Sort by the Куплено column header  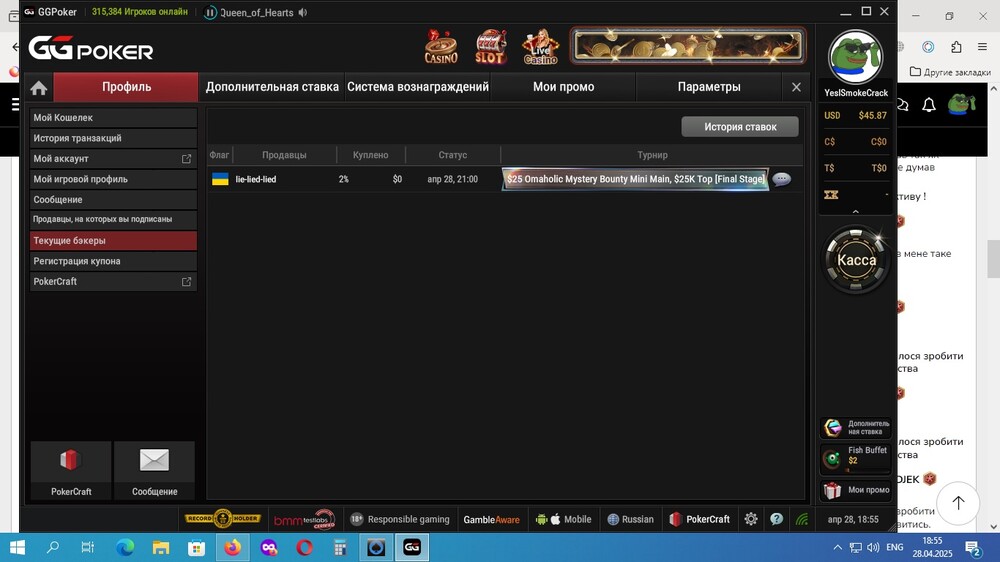click(x=371, y=155)
